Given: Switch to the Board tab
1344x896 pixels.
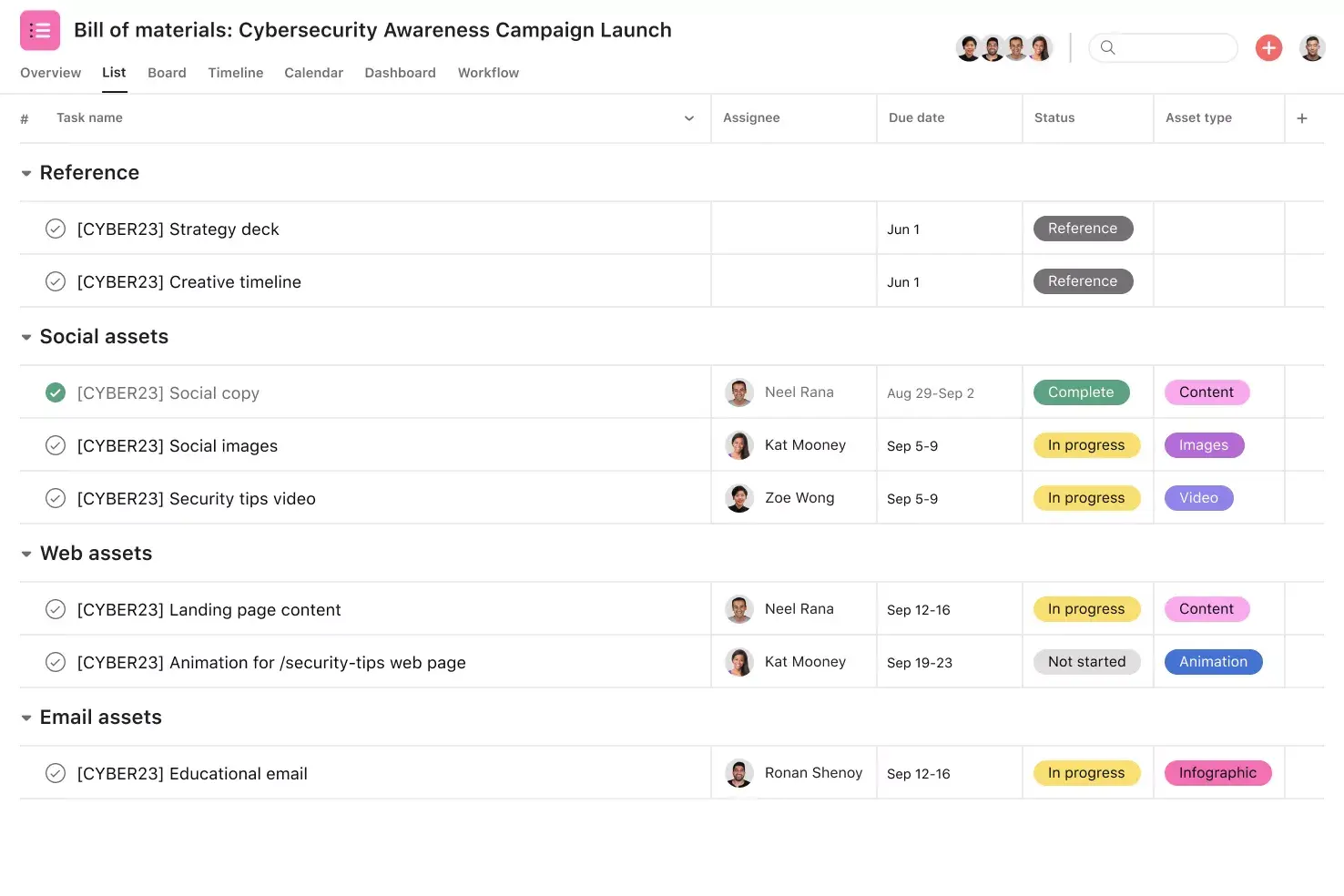Looking at the screenshot, I should pyautogui.click(x=167, y=73).
